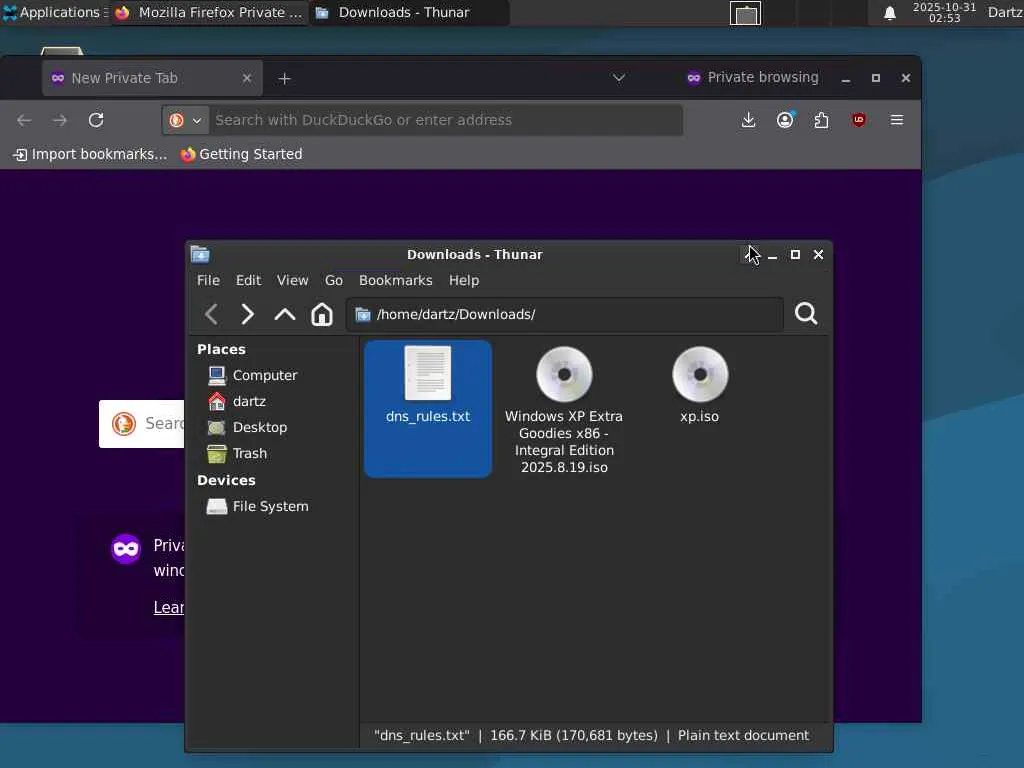The image size is (1024, 768).
Task: Open the Thunar File menu
Action: (x=208, y=280)
